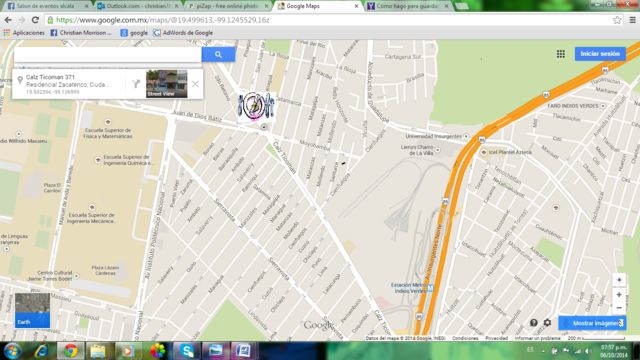Click the directions icon in the Calz Ticoman card
The width and height of the screenshot is (640, 360).
[x=136, y=84]
